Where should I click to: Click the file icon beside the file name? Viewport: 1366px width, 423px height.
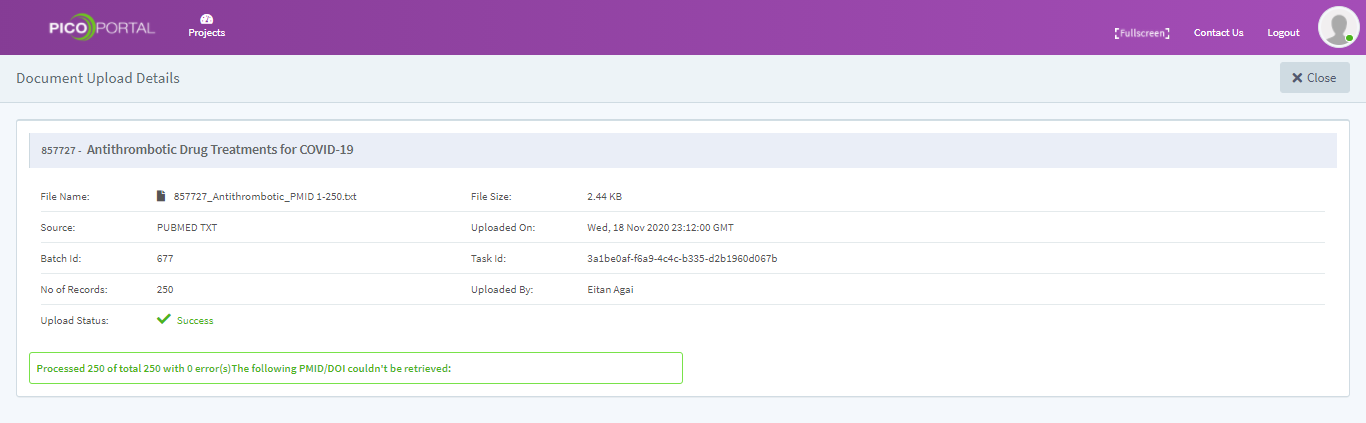coord(161,196)
